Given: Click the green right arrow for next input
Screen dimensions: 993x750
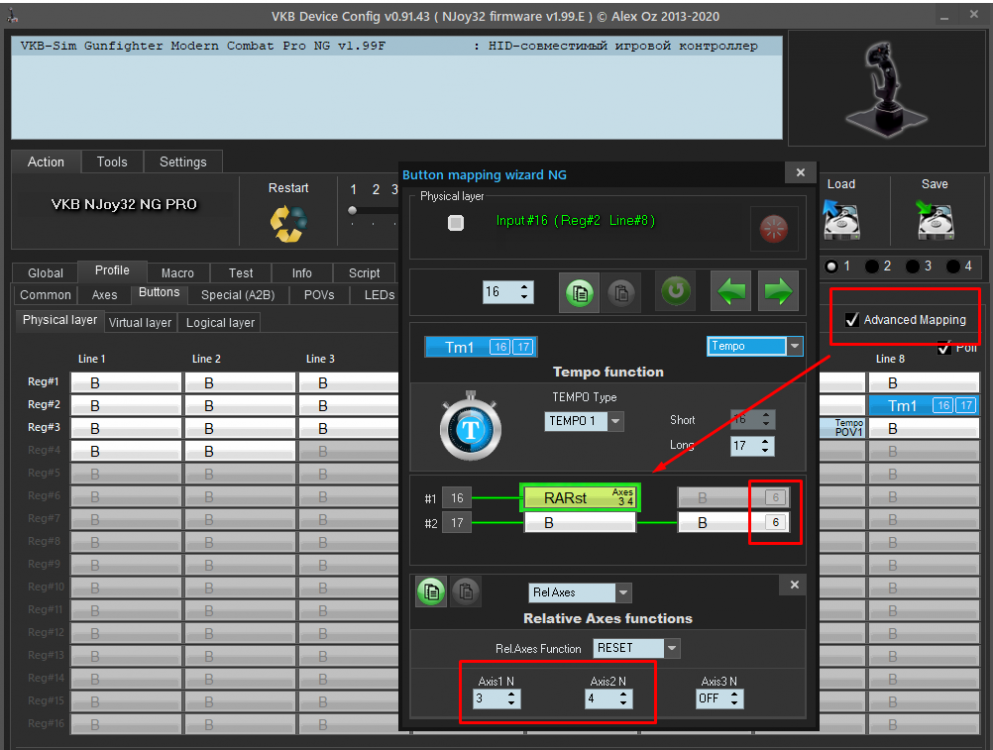Looking at the screenshot, I should 778,293.
